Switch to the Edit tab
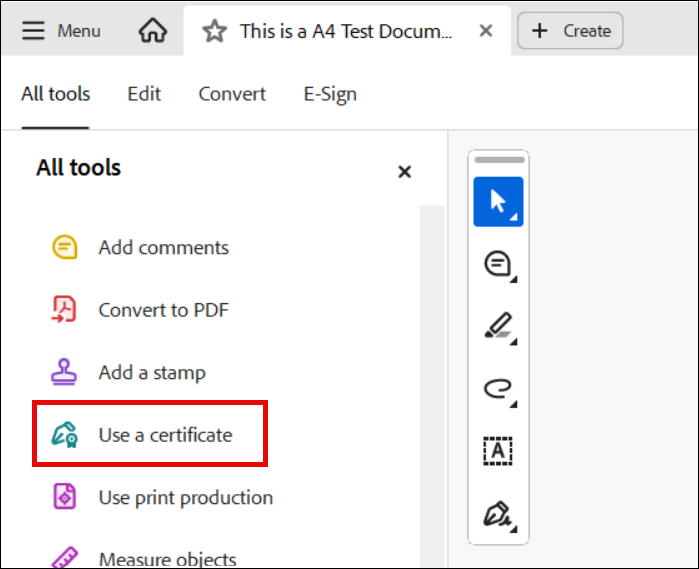This screenshot has height=569, width=699. 144,94
